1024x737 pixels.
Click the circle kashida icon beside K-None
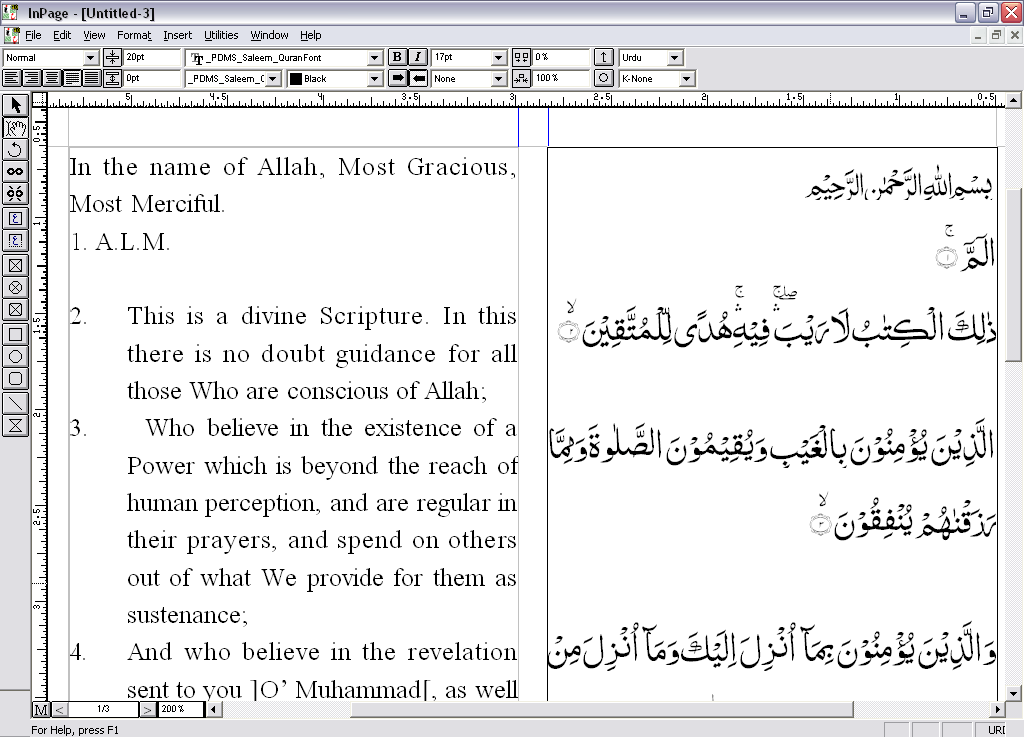pos(603,78)
